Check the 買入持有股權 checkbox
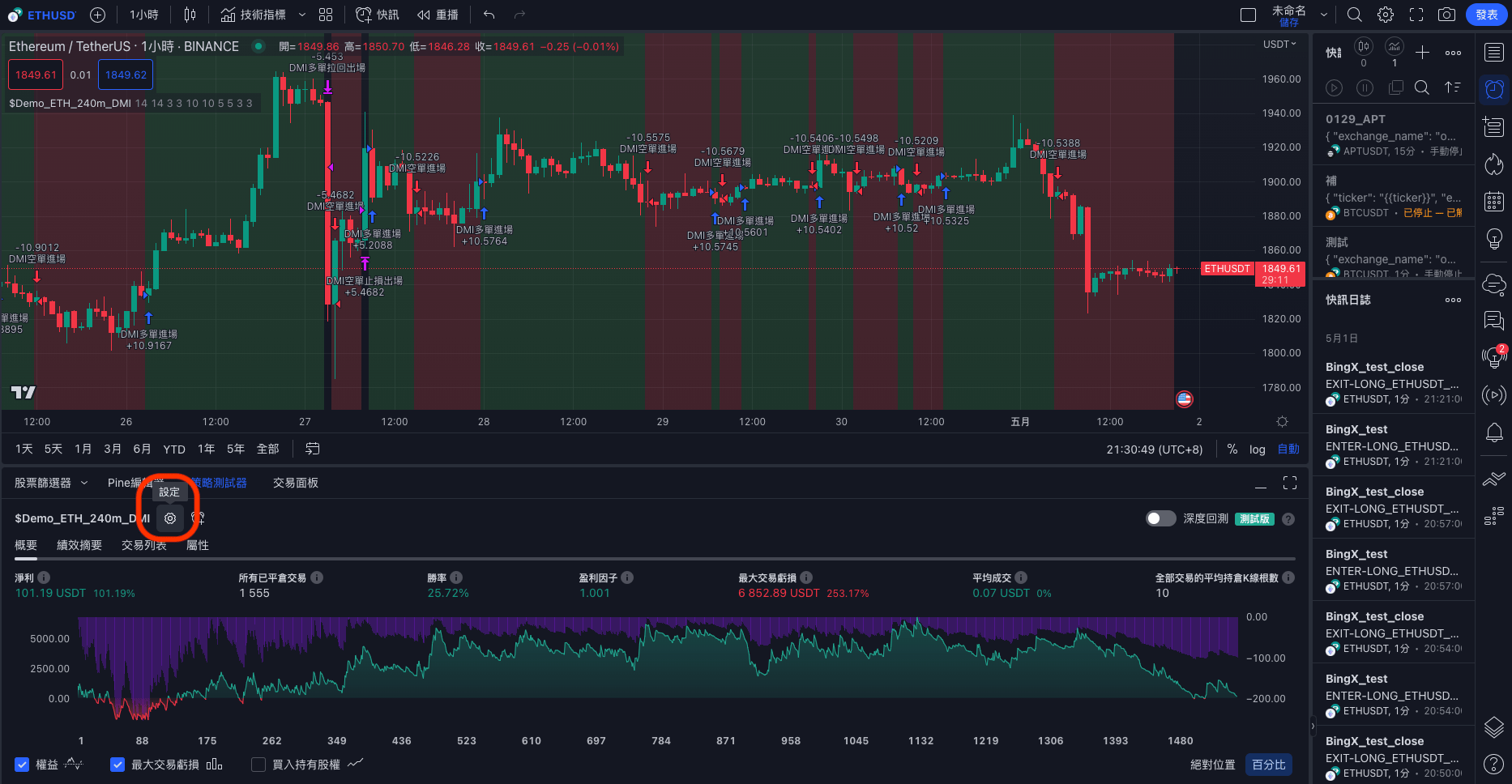 [x=258, y=765]
